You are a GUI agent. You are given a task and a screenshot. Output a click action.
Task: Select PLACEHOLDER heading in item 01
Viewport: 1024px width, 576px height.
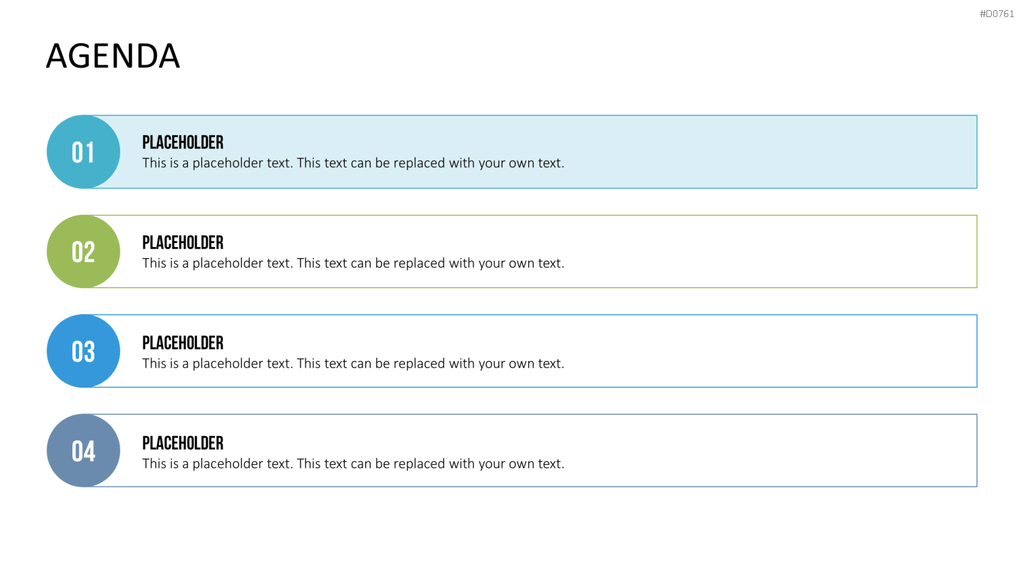point(183,142)
